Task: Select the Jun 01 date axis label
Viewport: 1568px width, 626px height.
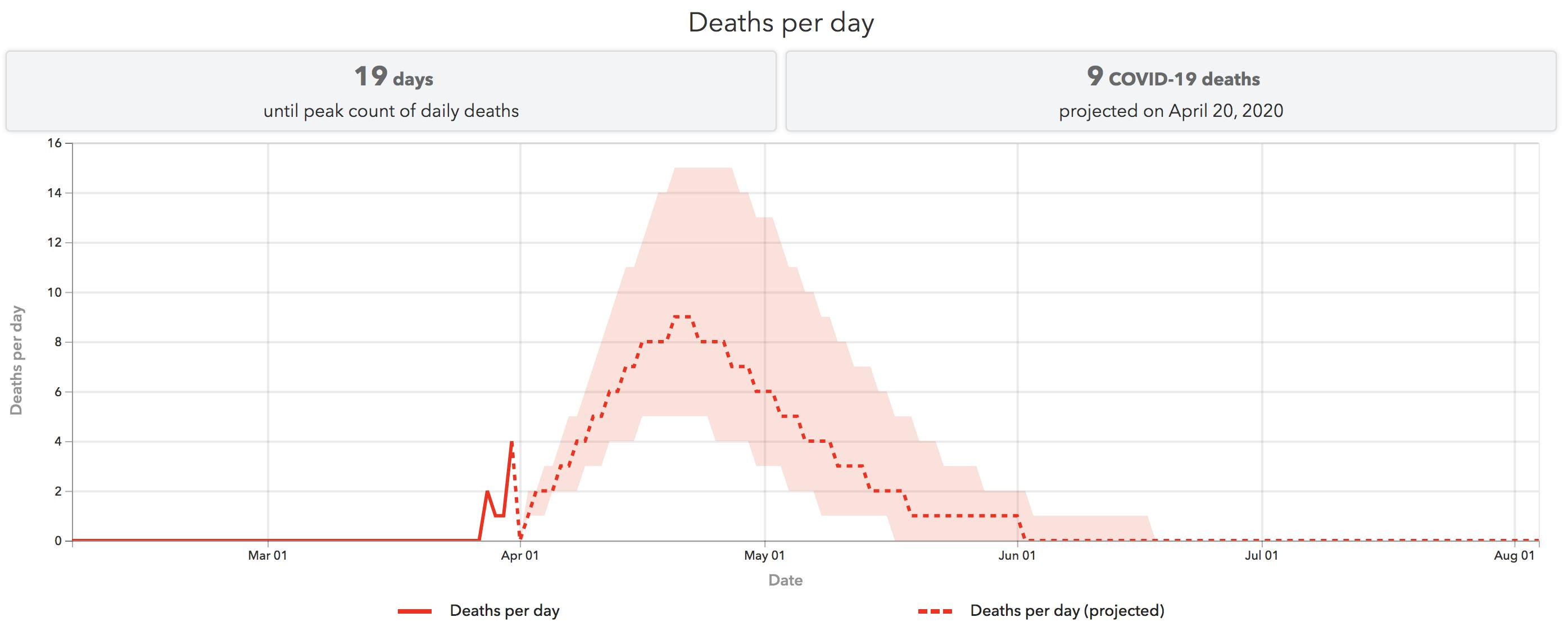Action: pyautogui.click(x=1017, y=555)
